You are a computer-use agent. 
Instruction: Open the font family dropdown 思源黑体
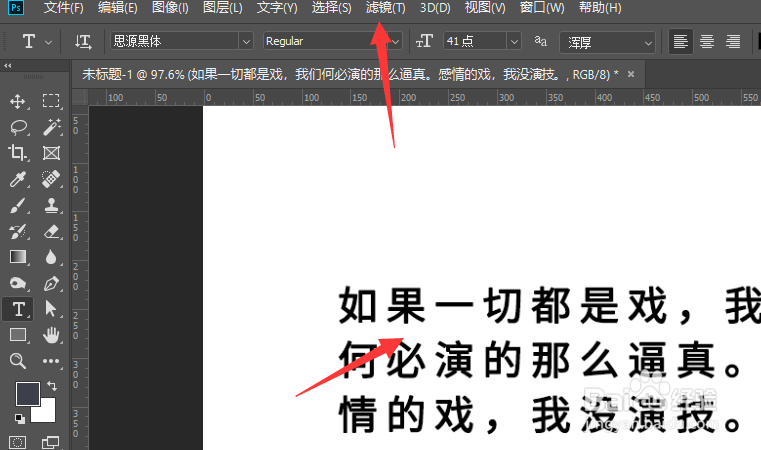(247, 42)
